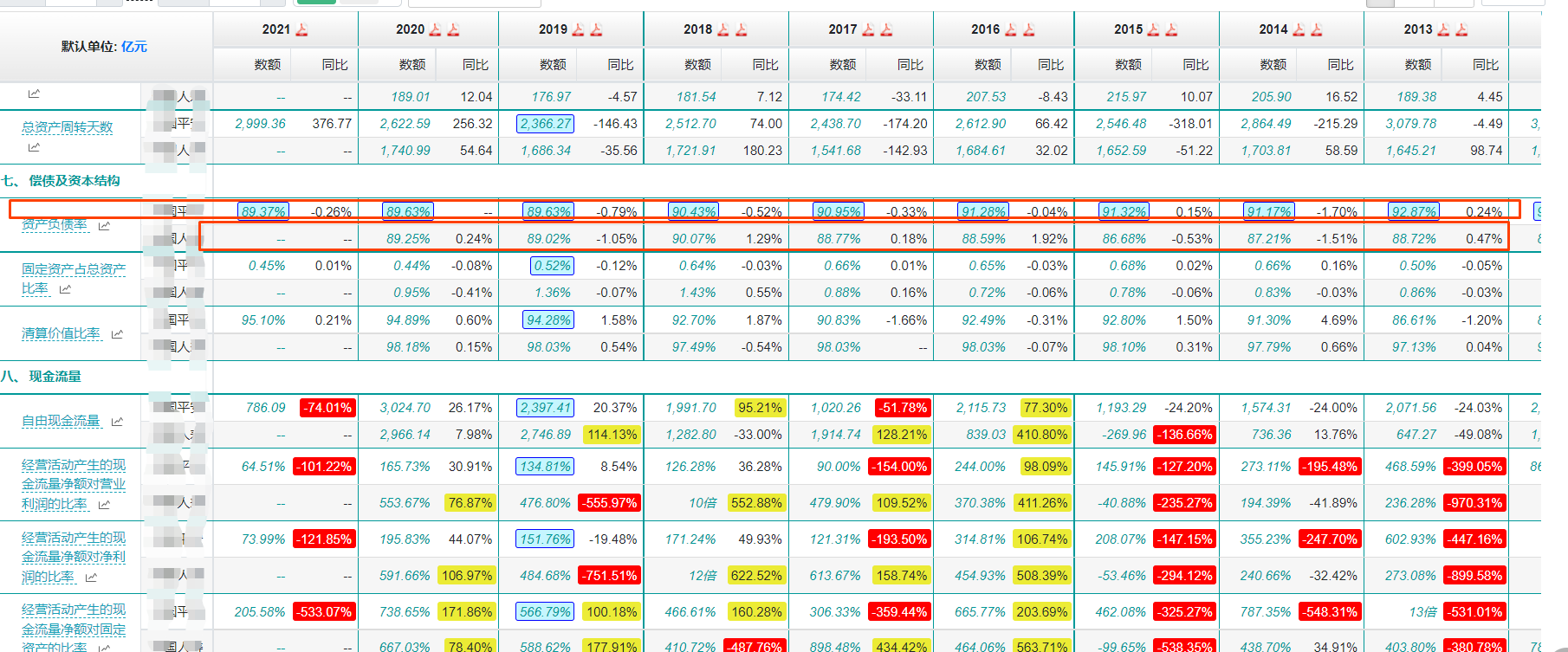
Task: Open the first PDF icon beside 2020
Action: tap(435, 29)
